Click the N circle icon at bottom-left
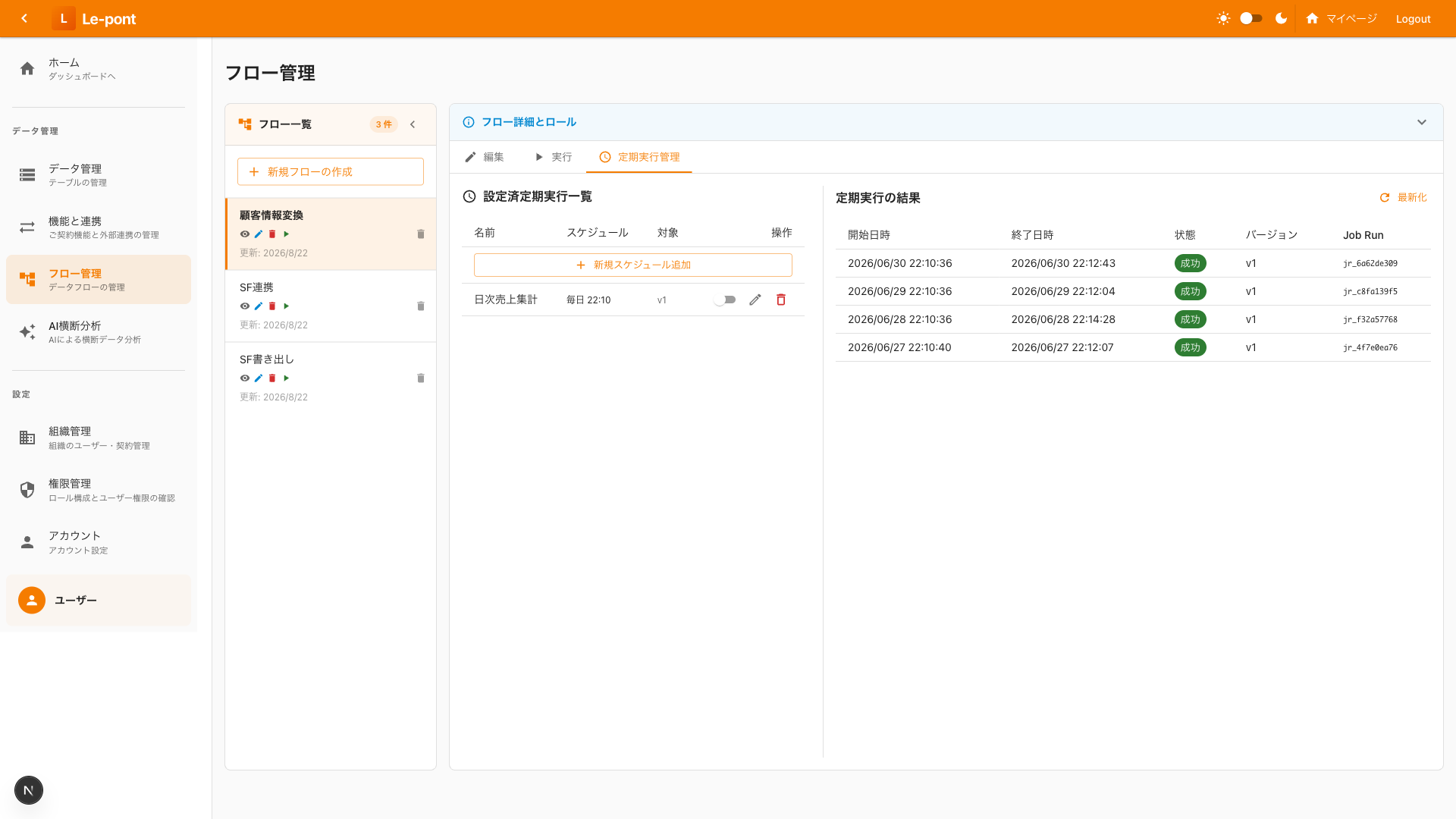 pos(29,790)
